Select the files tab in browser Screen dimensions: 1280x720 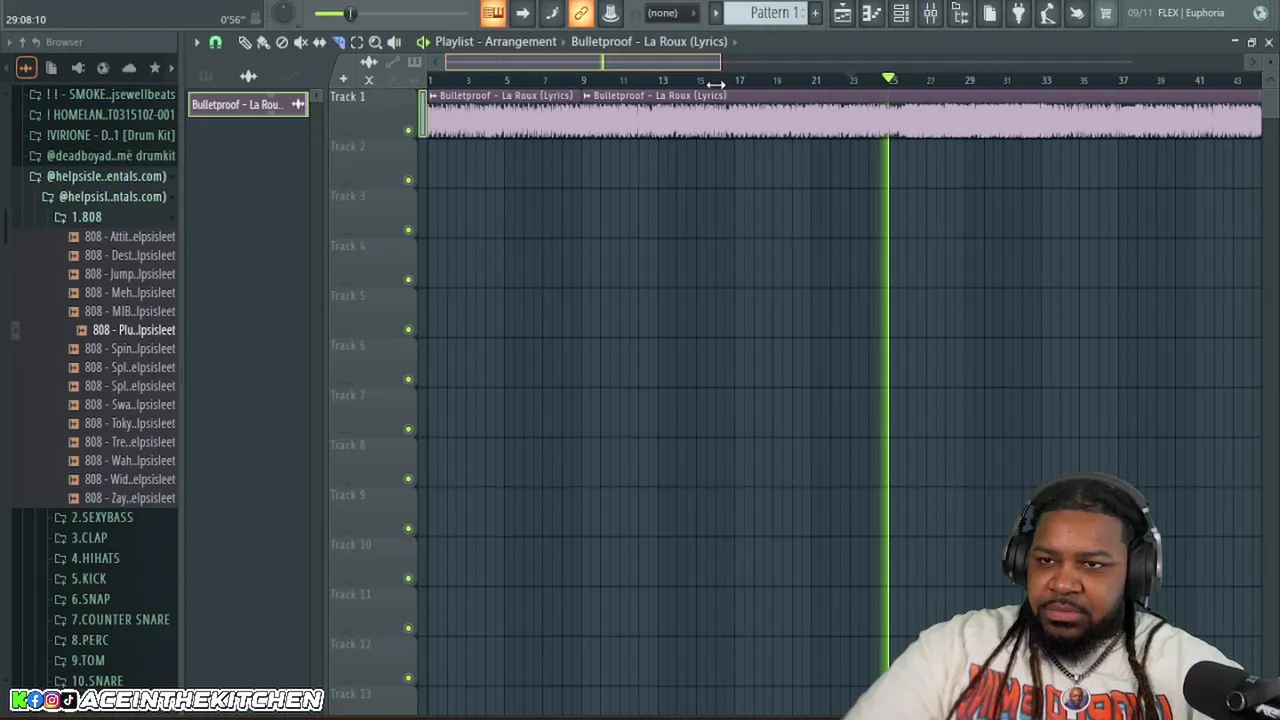(52, 68)
